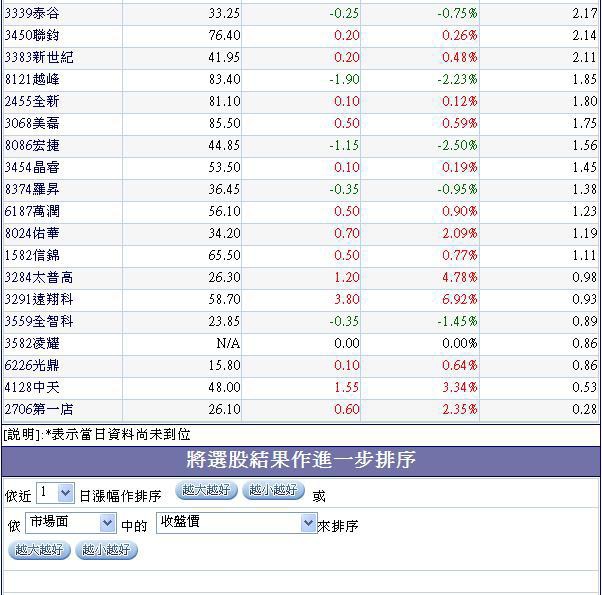Select stock 3068美磊
602x595 pixels.
[x=32, y=123]
